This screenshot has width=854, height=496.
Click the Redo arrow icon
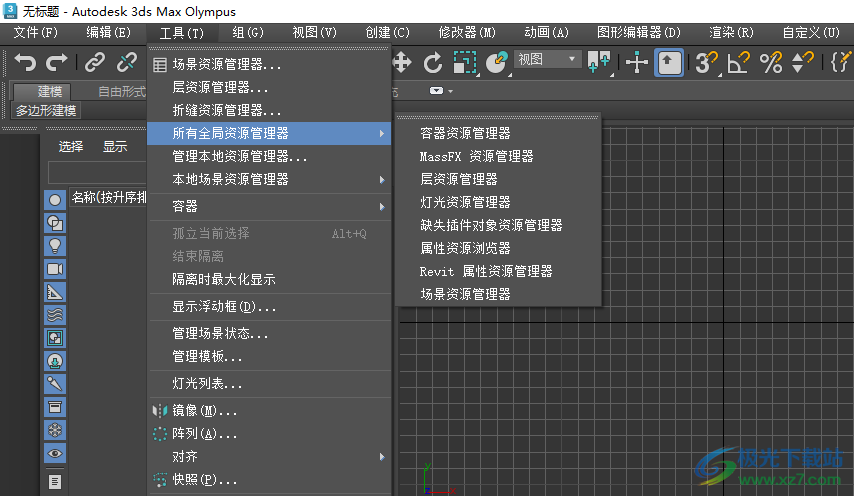[57, 63]
